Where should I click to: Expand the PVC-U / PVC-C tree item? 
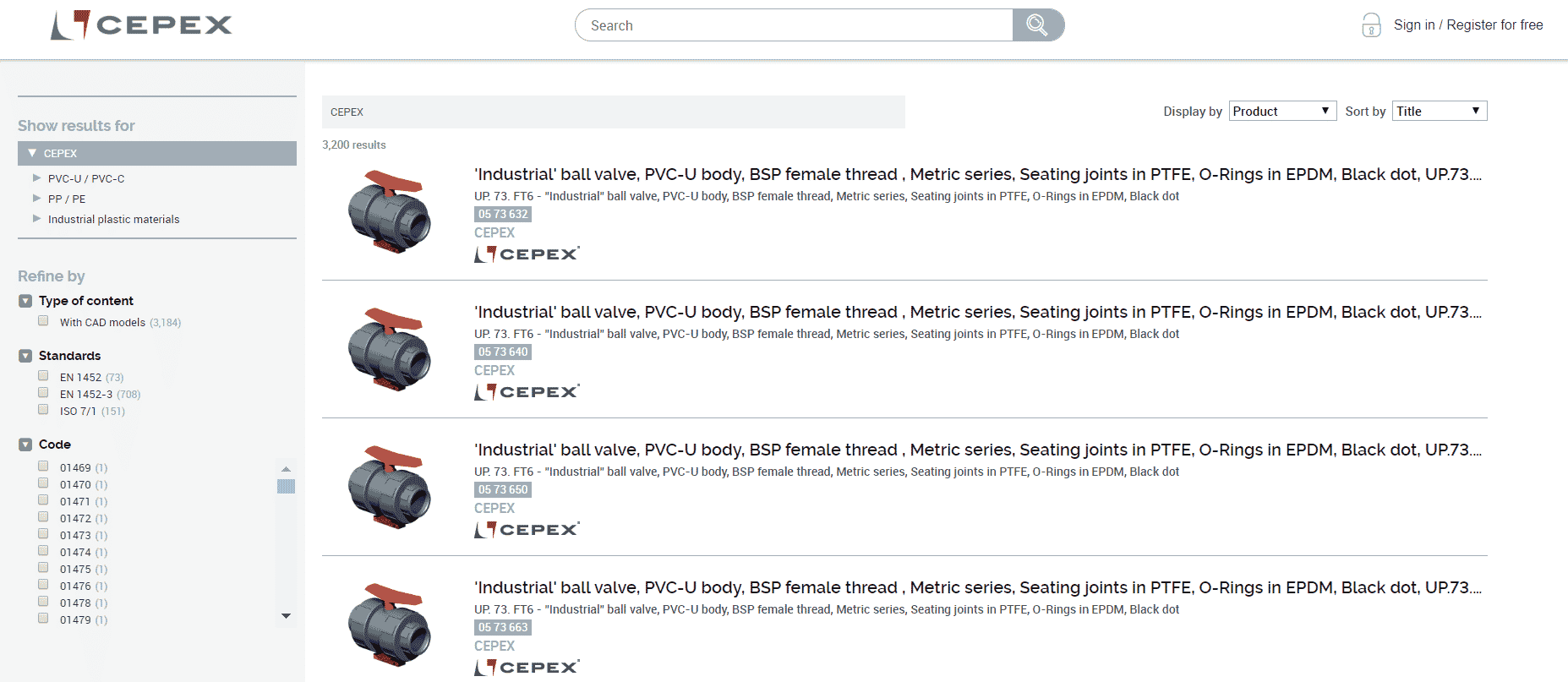(36, 178)
